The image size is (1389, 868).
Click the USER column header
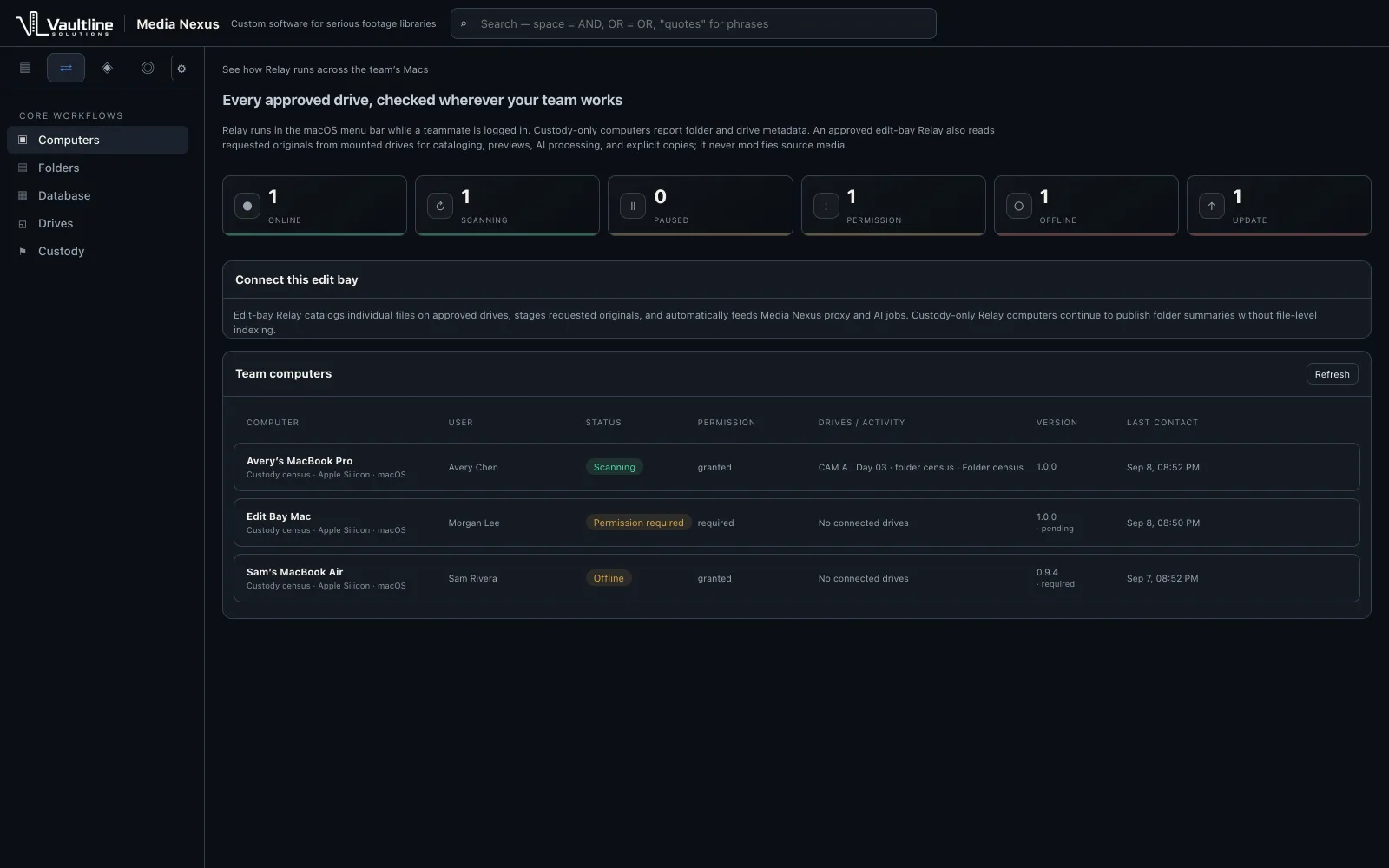460,423
